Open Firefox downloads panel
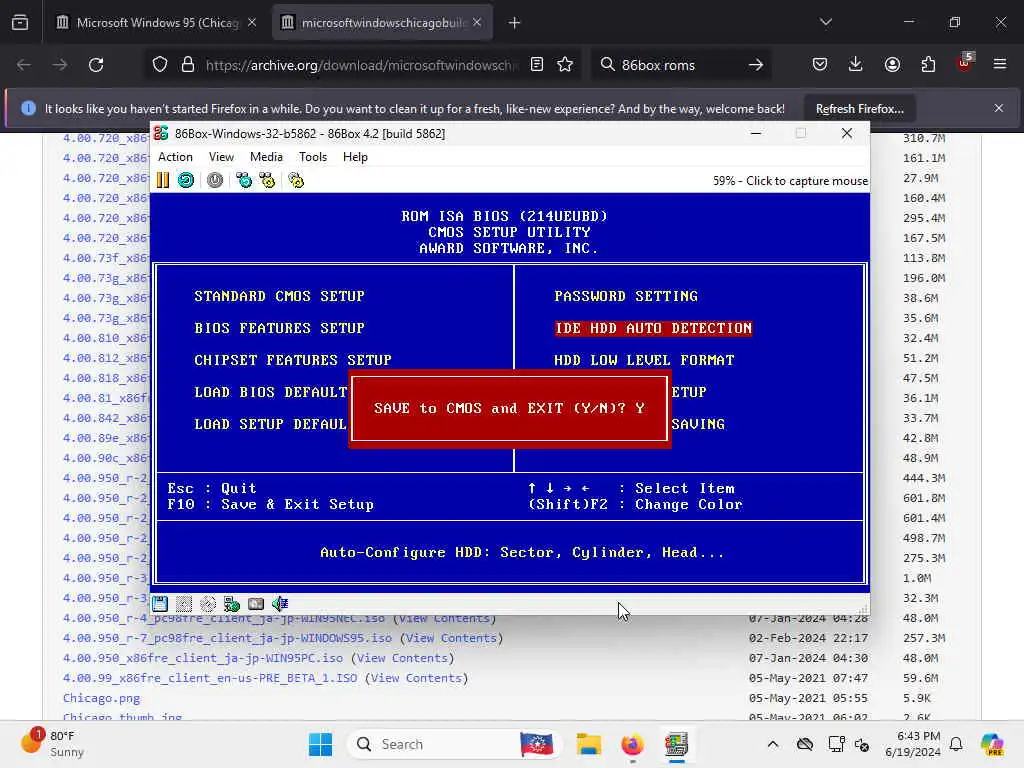The height and width of the screenshot is (768, 1024). coord(856,64)
